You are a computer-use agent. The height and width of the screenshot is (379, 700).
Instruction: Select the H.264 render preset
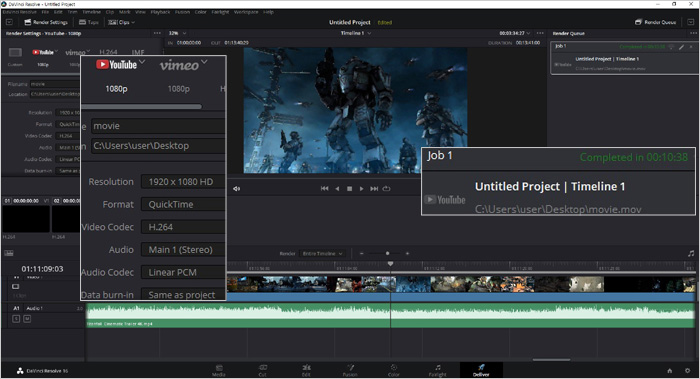point(108,52)
